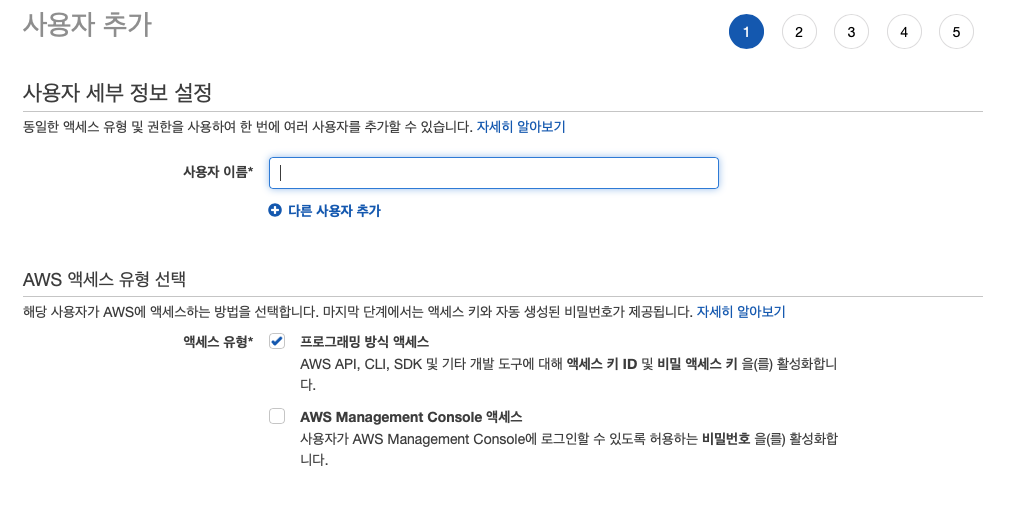The width and height of the screenshot is (1011, 510).
Task: Click the 사용자 추가 page title
Action: (87, 25)
